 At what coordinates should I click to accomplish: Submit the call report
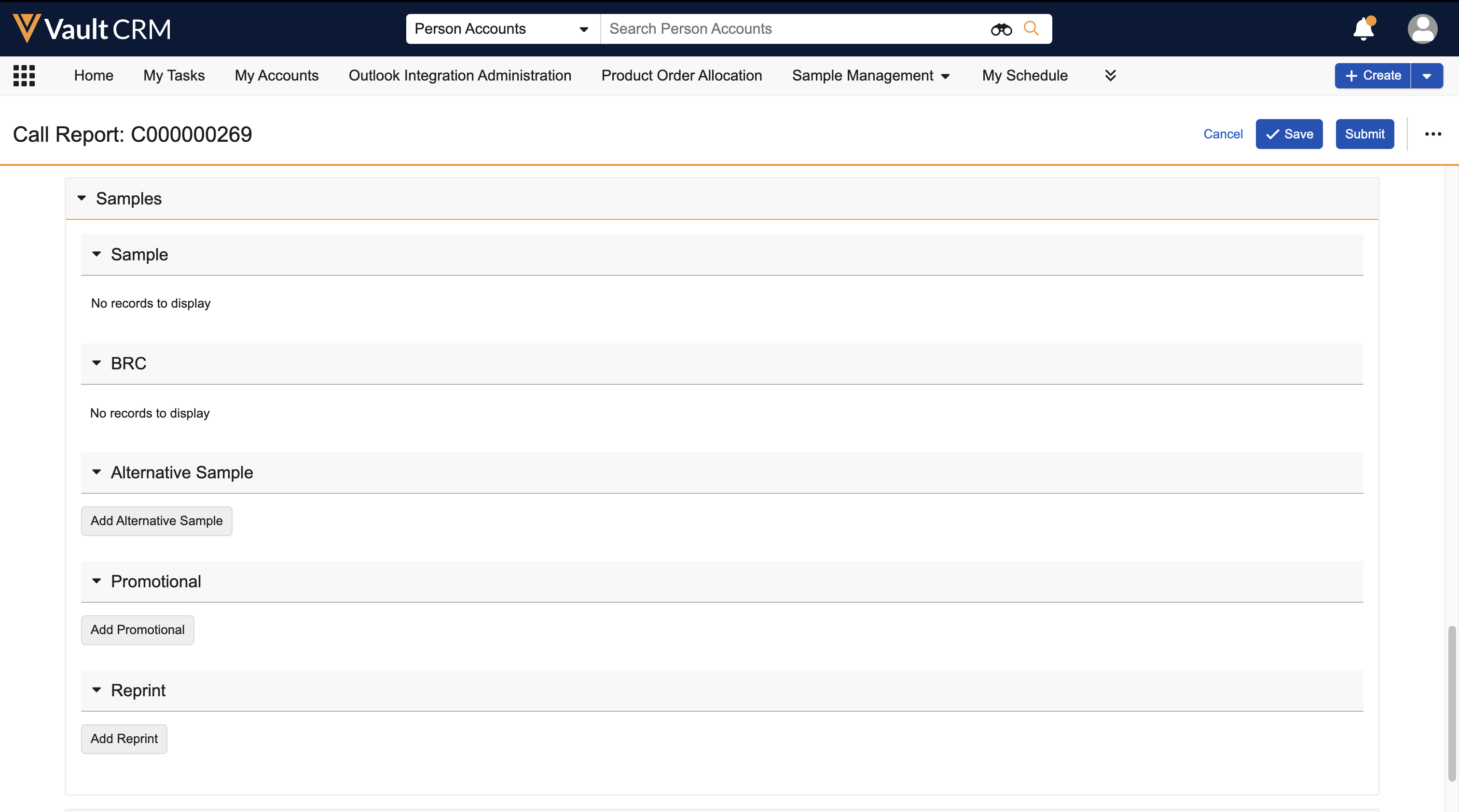[1364, 134]
